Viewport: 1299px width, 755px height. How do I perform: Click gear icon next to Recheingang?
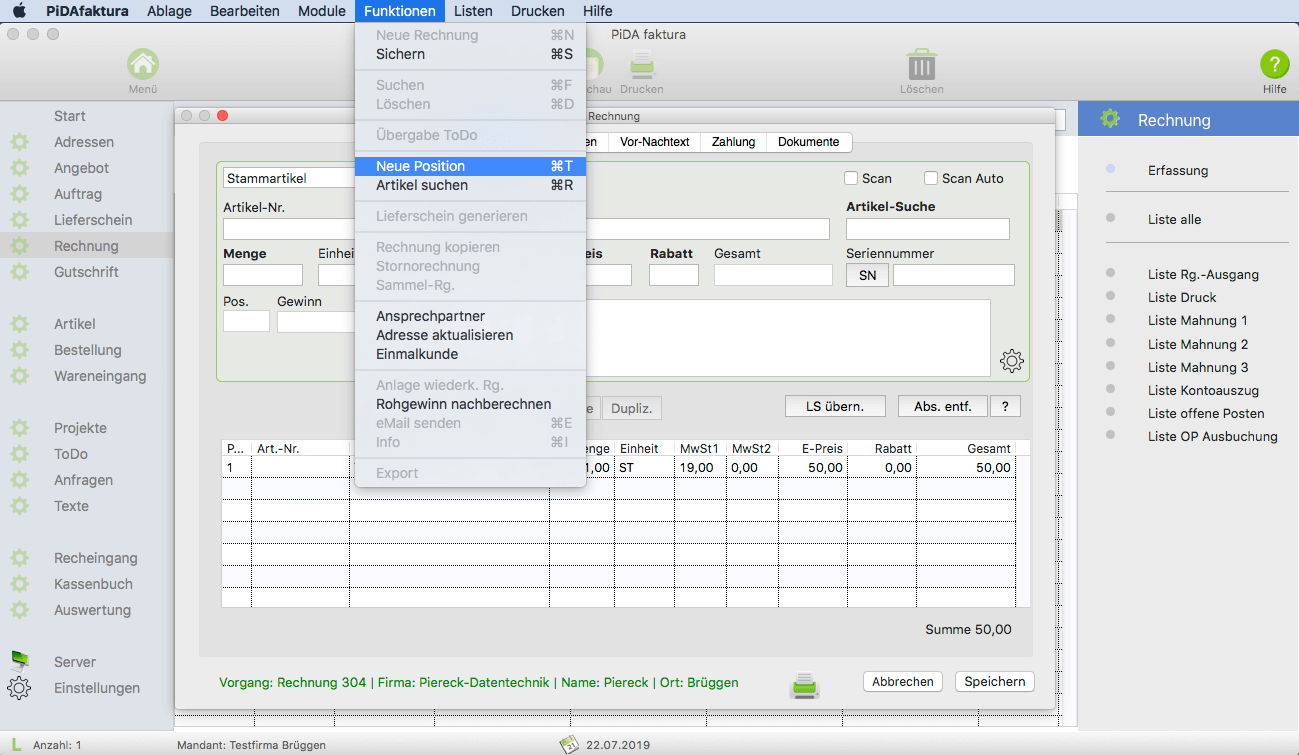20,558
